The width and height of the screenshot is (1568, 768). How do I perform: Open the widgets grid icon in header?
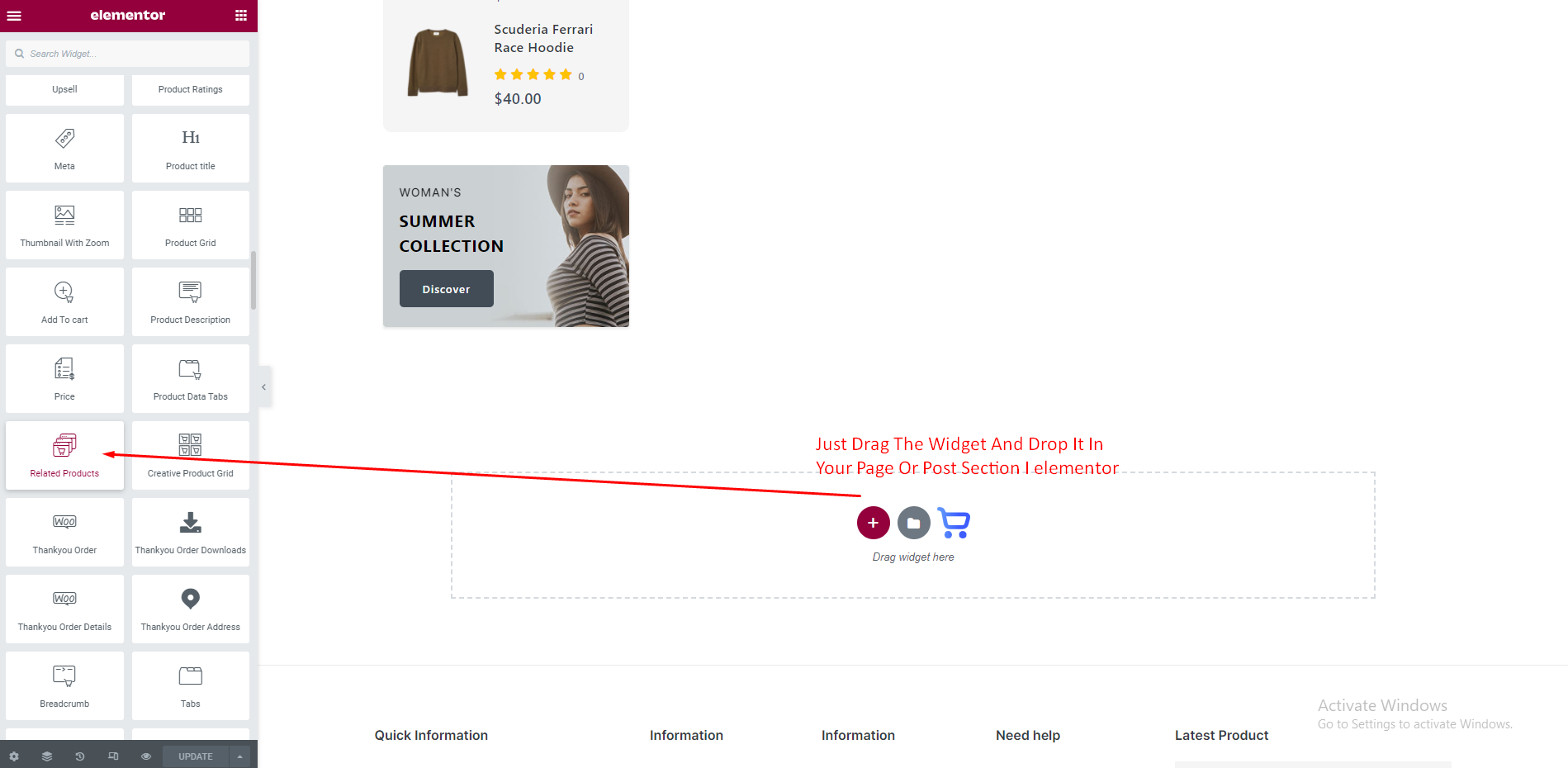pyautogui.click(x=241, y=16)
